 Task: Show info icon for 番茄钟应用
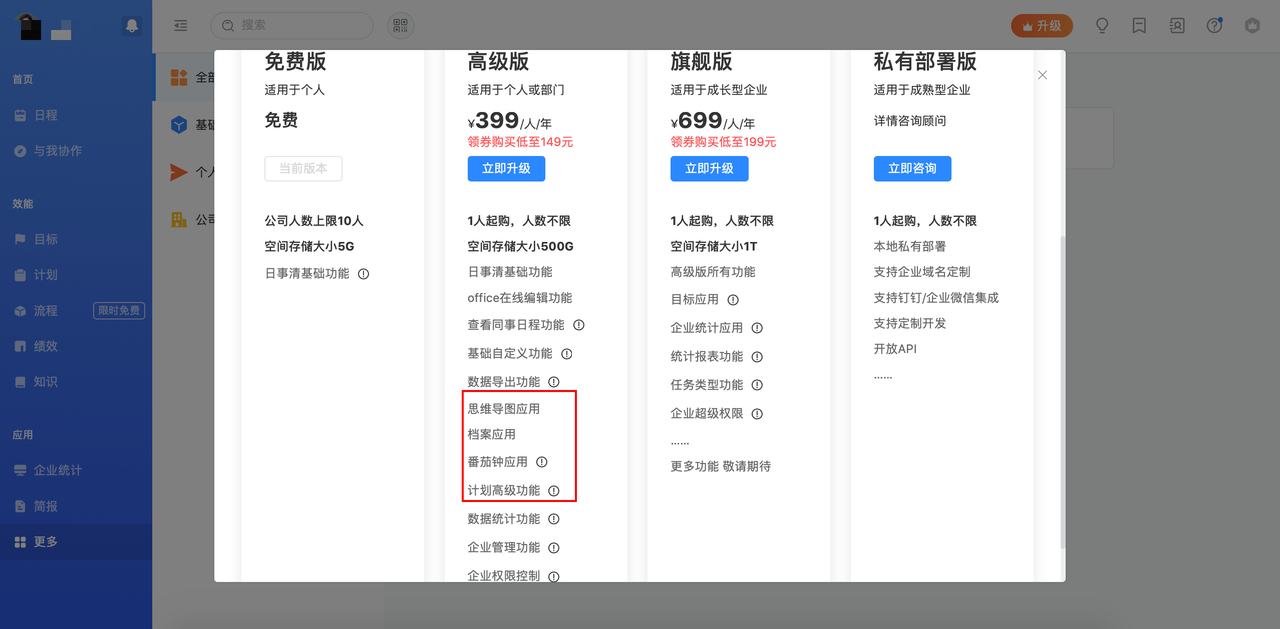[542, 462]
